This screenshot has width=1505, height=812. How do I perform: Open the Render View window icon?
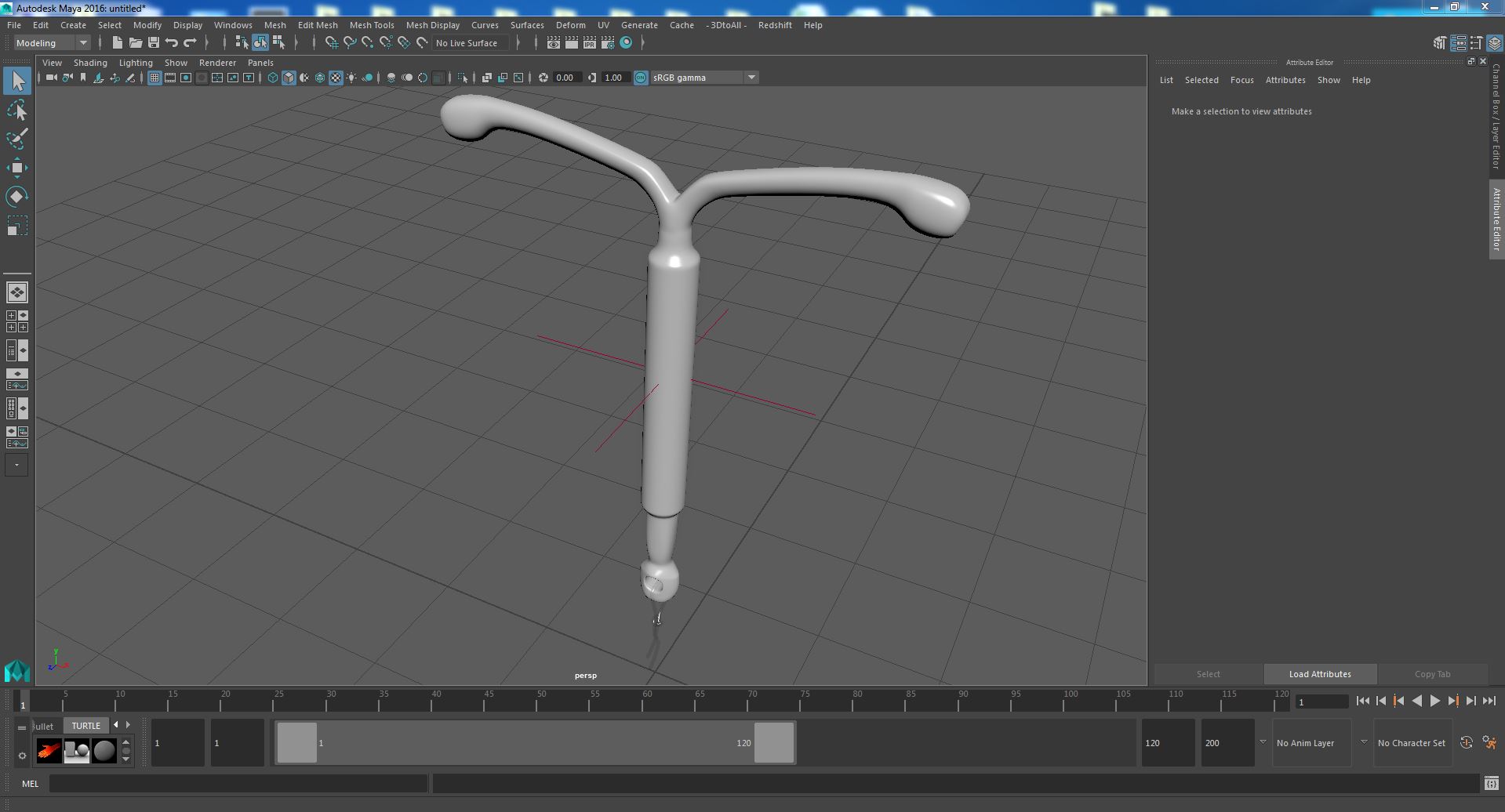pos(554,43)
